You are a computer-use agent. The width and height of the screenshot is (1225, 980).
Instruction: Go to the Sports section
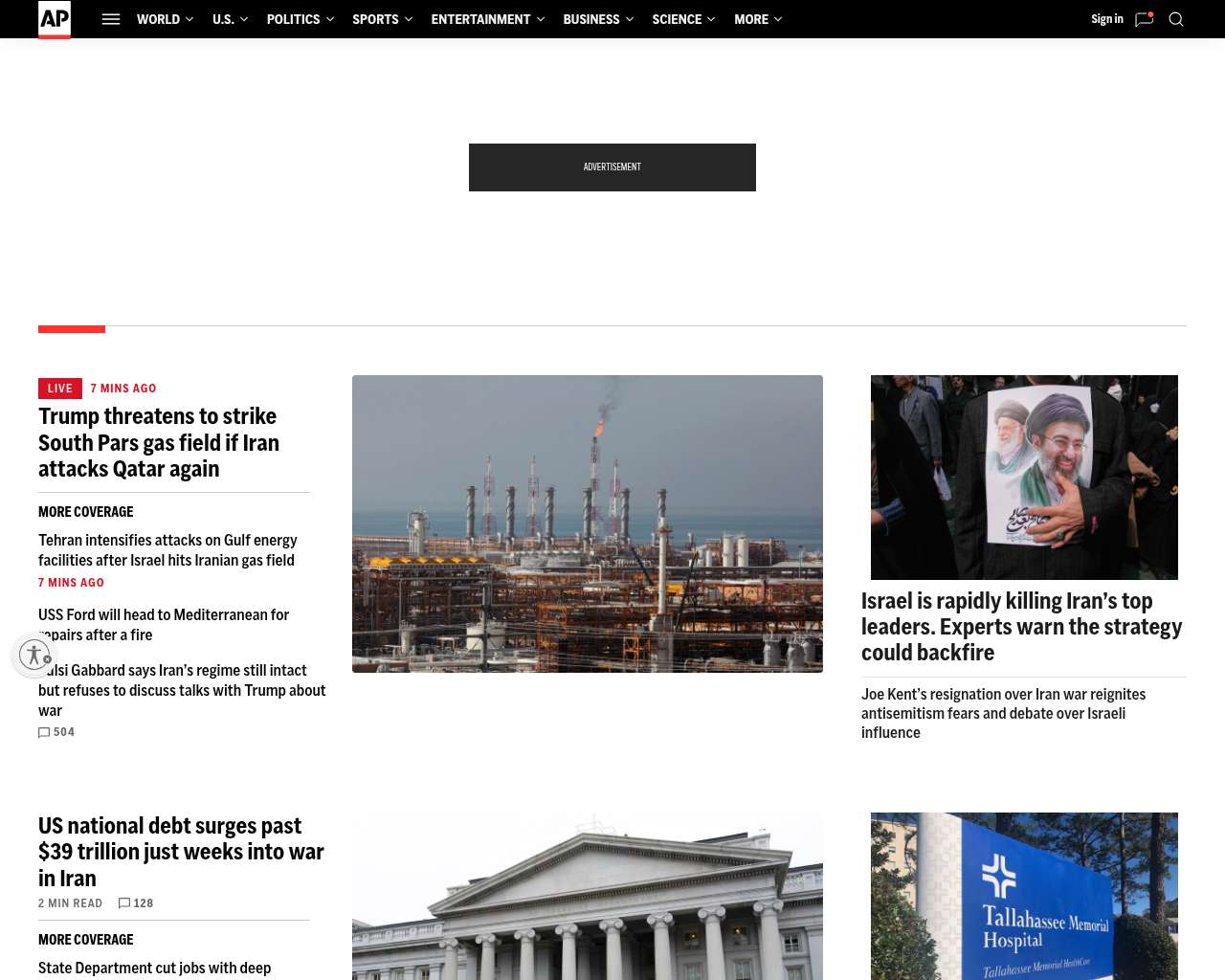coord(375,19)
